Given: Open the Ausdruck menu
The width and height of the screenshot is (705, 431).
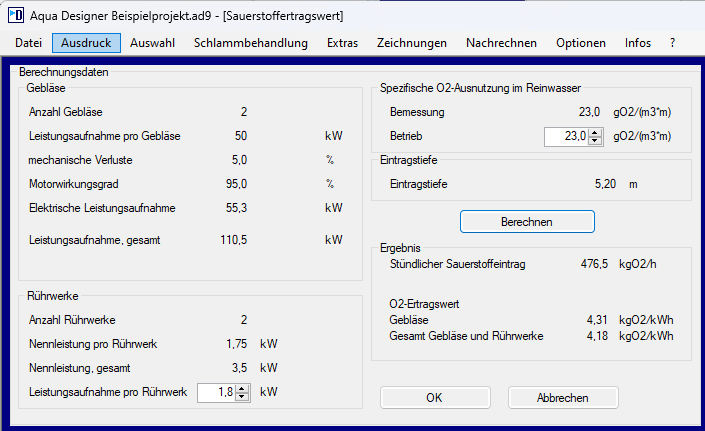Looking at the screenshot, I should tap(86, 43).
